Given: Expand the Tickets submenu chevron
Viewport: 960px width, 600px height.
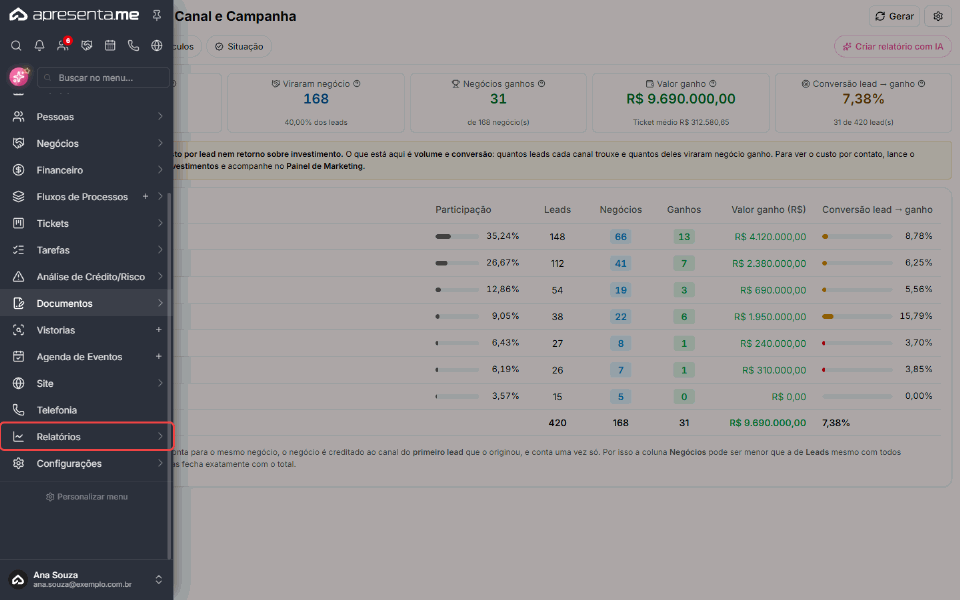Looking at the screenshot, I should point(160,223).
